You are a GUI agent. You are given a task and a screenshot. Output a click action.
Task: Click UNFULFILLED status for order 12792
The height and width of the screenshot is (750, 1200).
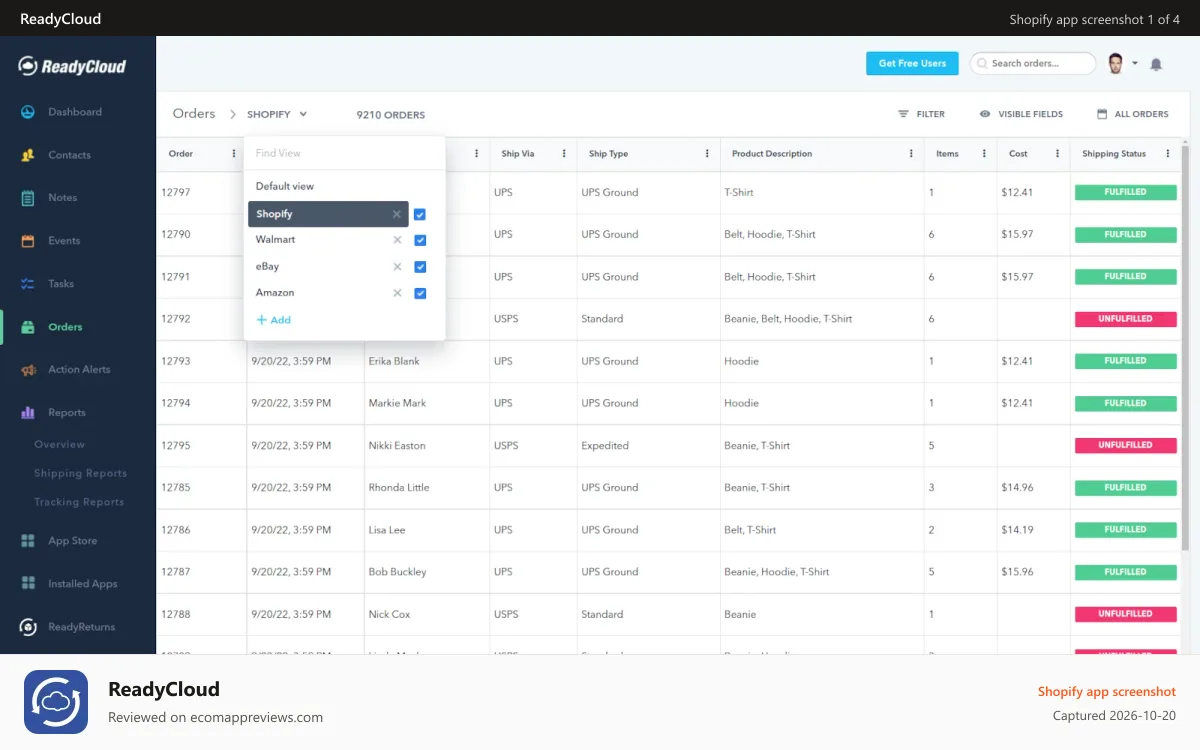click(x=1125, y=319)
